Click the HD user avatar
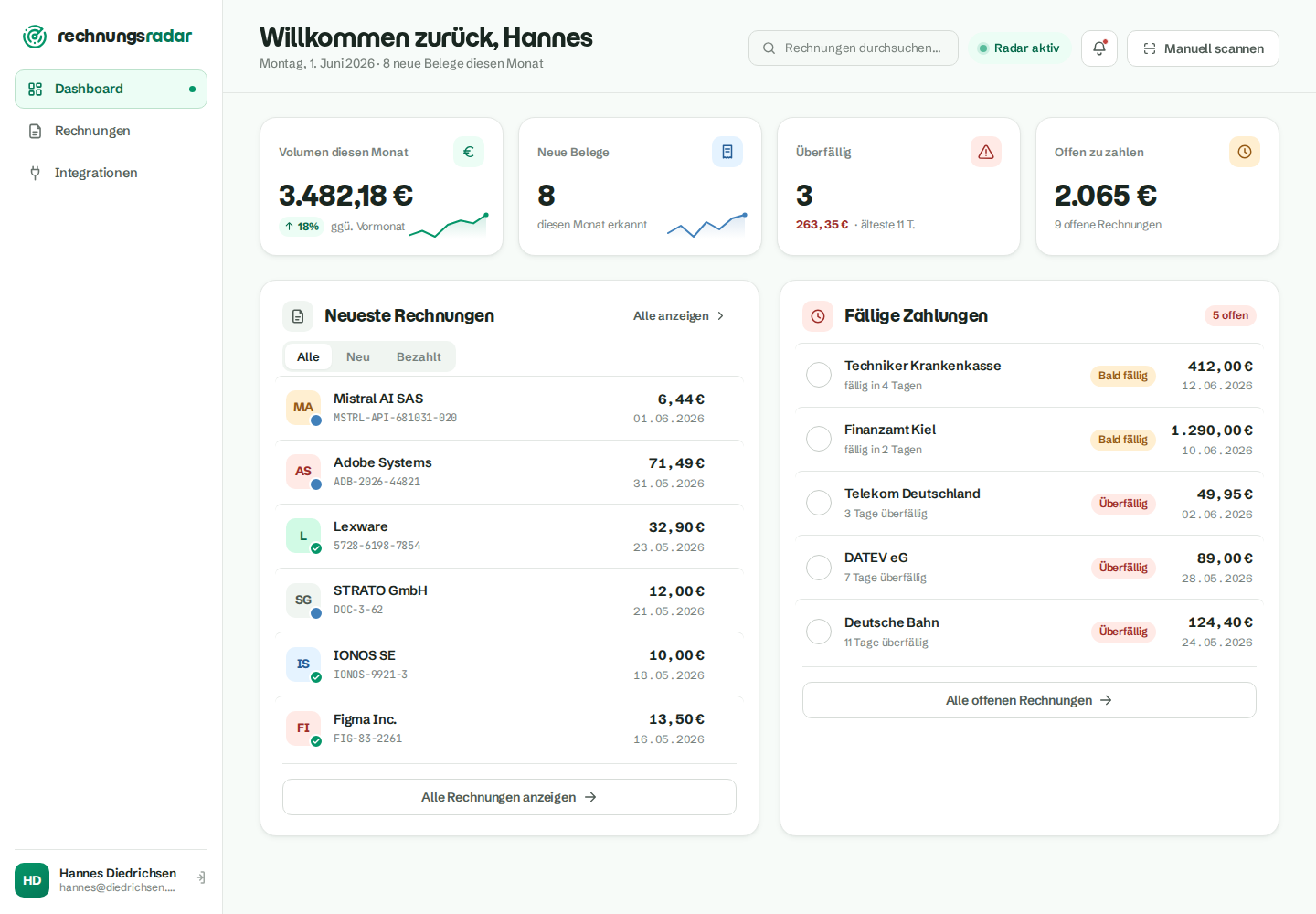The width and height of the screenshot is (1316, 914). click(32, 880)
